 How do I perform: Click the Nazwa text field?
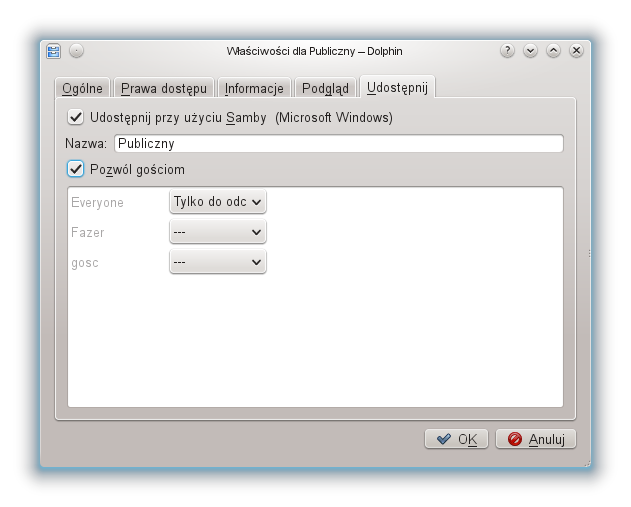(x=338, y=144)
